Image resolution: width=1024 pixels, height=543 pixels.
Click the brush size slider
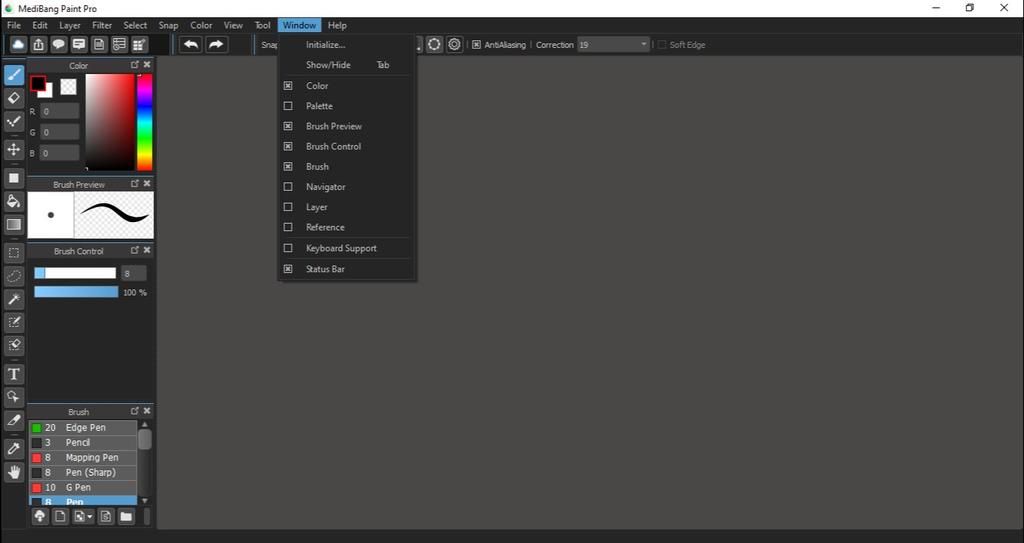pyautogui.click(x=75, y=273)
